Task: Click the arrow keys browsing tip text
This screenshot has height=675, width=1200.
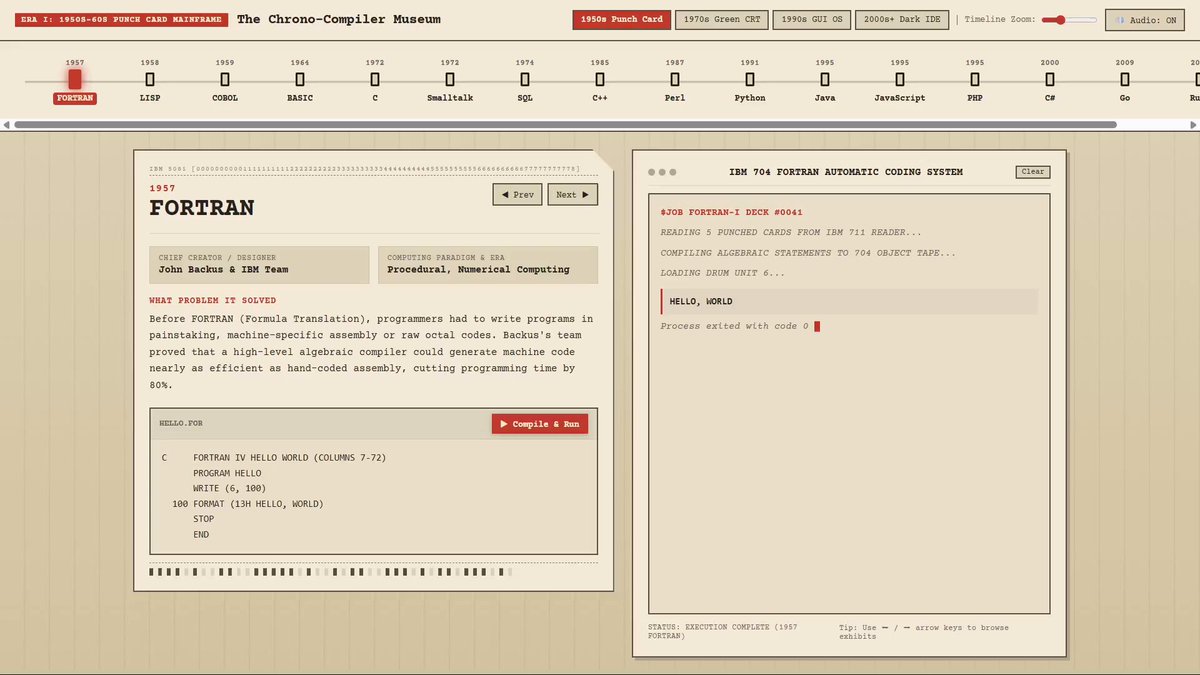Action: 924,632
